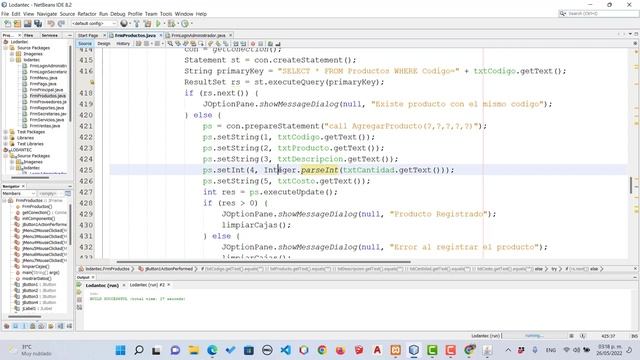Image resolution: width=640 pixels, height=360 pixels.
Task: Open the Run project dropdown arrow
Action: pos(163,24)
